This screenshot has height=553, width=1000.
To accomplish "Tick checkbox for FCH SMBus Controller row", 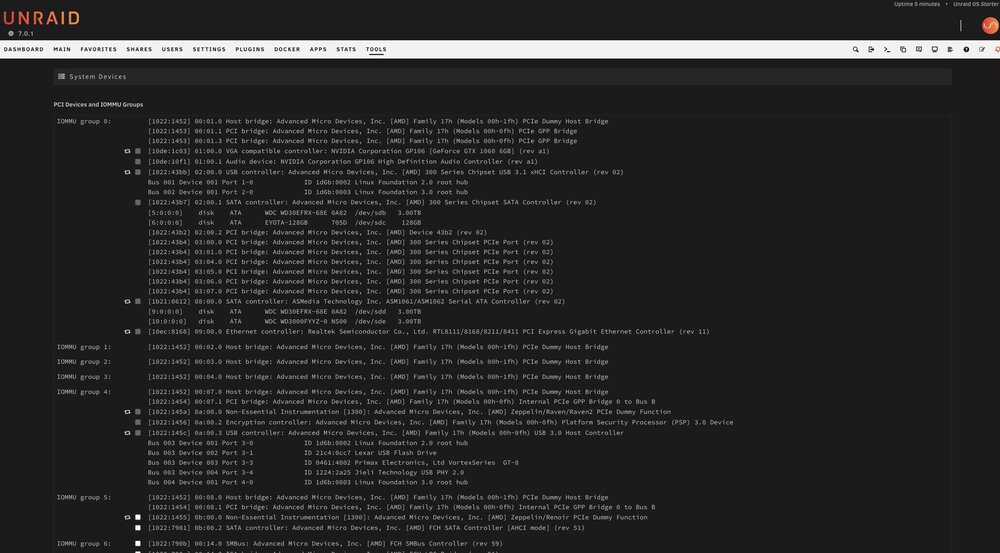I will (138, 544).
